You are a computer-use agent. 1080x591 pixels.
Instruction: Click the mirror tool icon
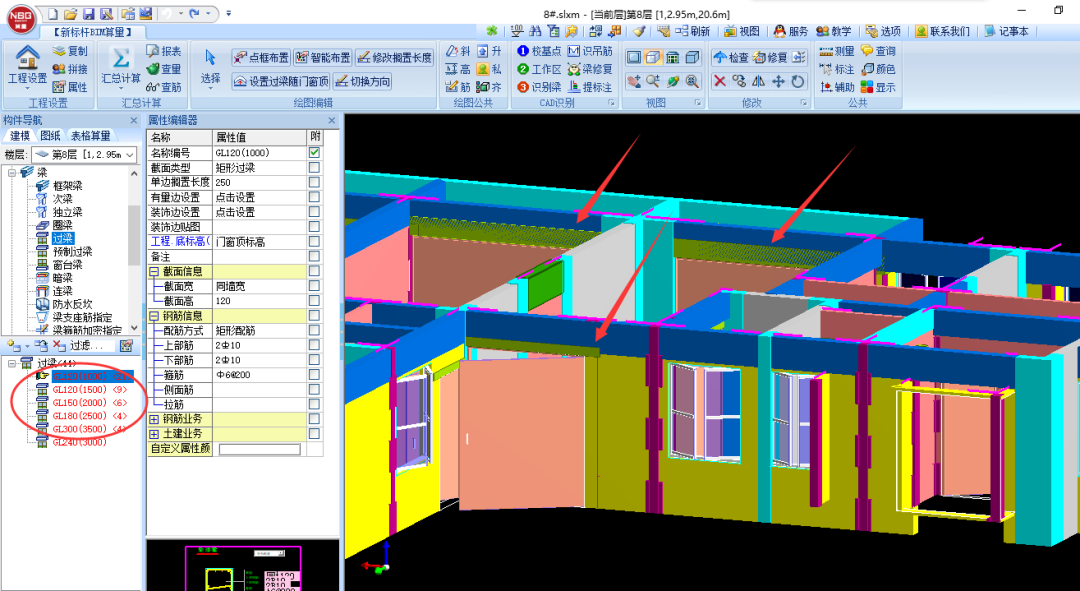[758, 81]
